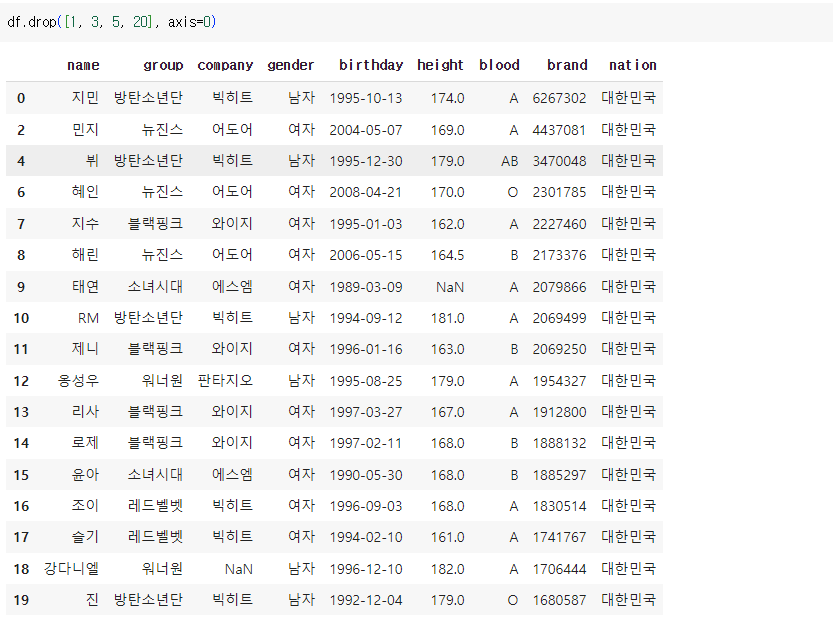Screen dimensions: 833x624
Task: Click the 'blood' column header
Action: coord(499,65)
